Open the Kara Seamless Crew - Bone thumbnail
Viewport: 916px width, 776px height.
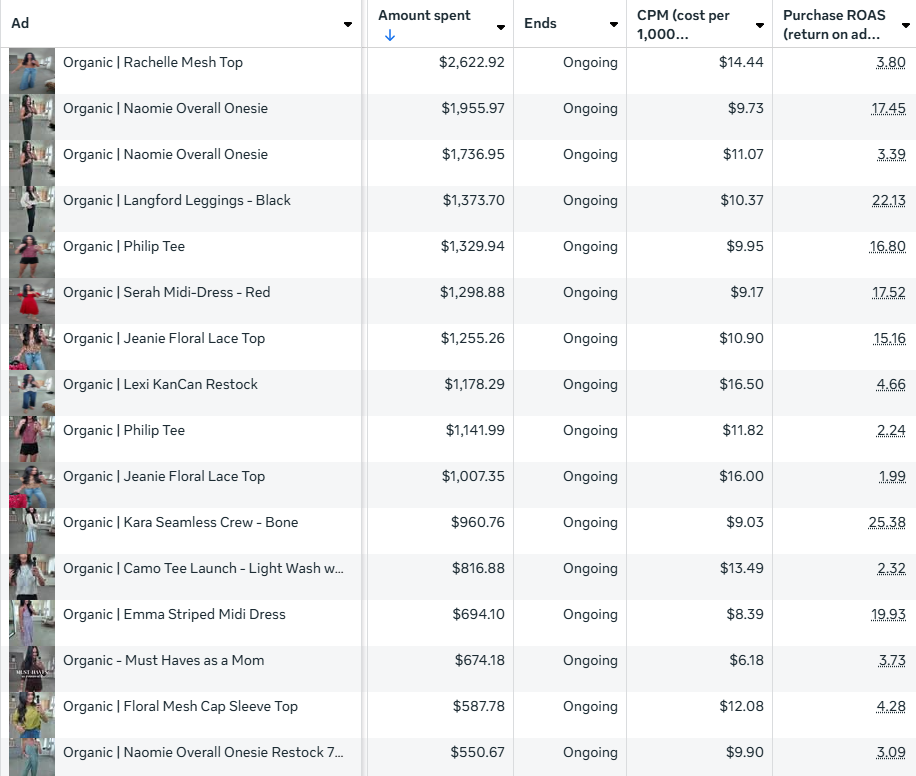[x=32, y=531]
